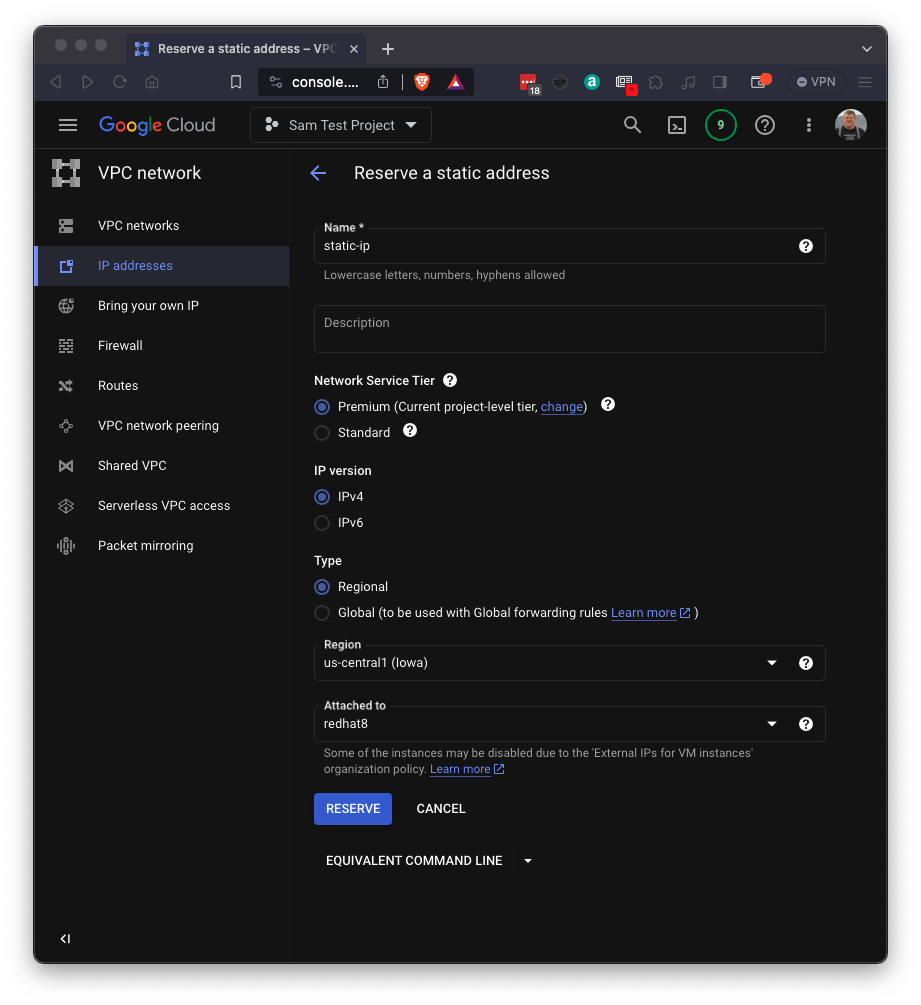Screen dimensions: 921x1005
Task: Select the Reserve a static address browser tab
Action: (246, 49)
